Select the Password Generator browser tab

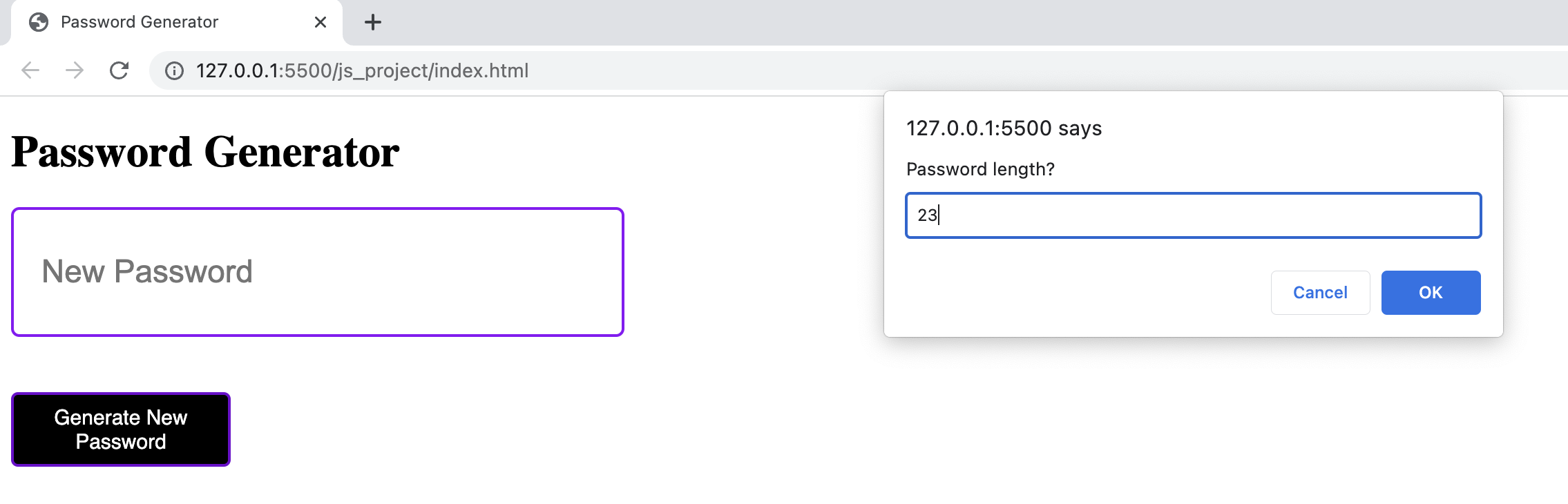(138, 21)
